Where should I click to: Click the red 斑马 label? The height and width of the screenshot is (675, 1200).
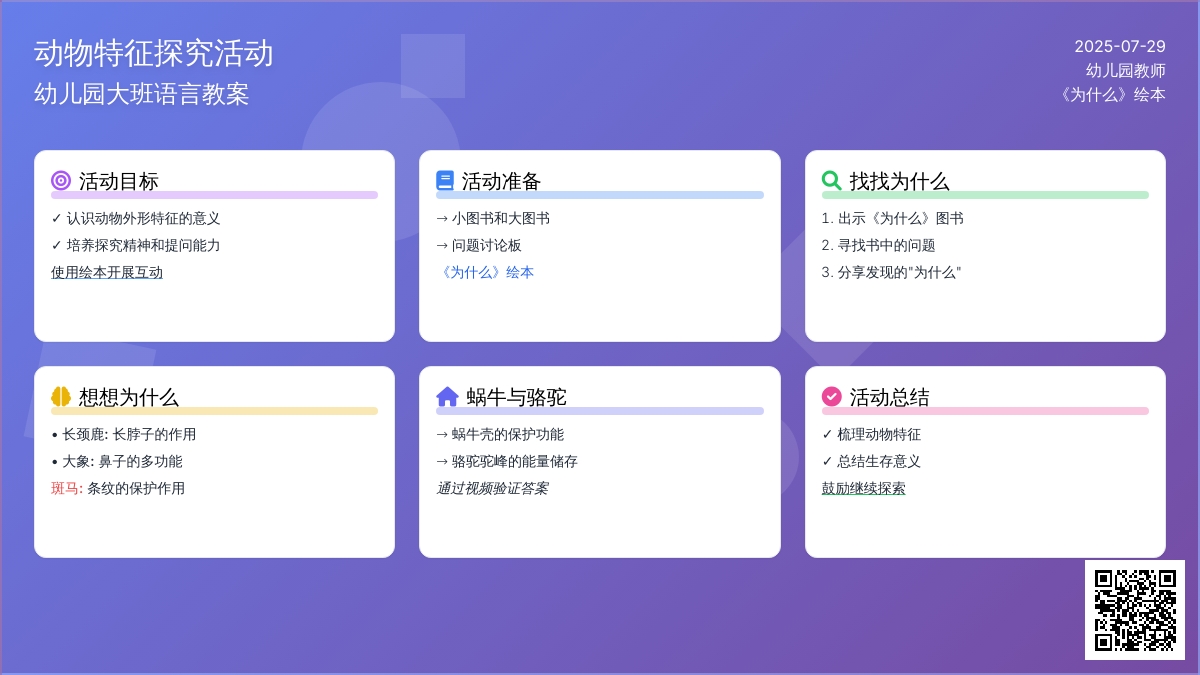[67, 488]
